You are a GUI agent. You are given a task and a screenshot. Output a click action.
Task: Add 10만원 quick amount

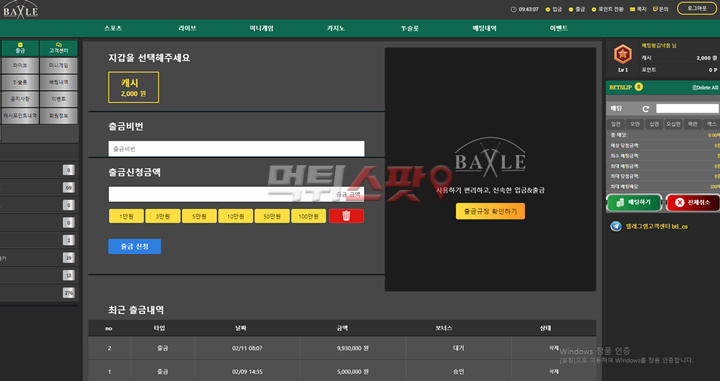pyautogui.click(x=236, y=216)
